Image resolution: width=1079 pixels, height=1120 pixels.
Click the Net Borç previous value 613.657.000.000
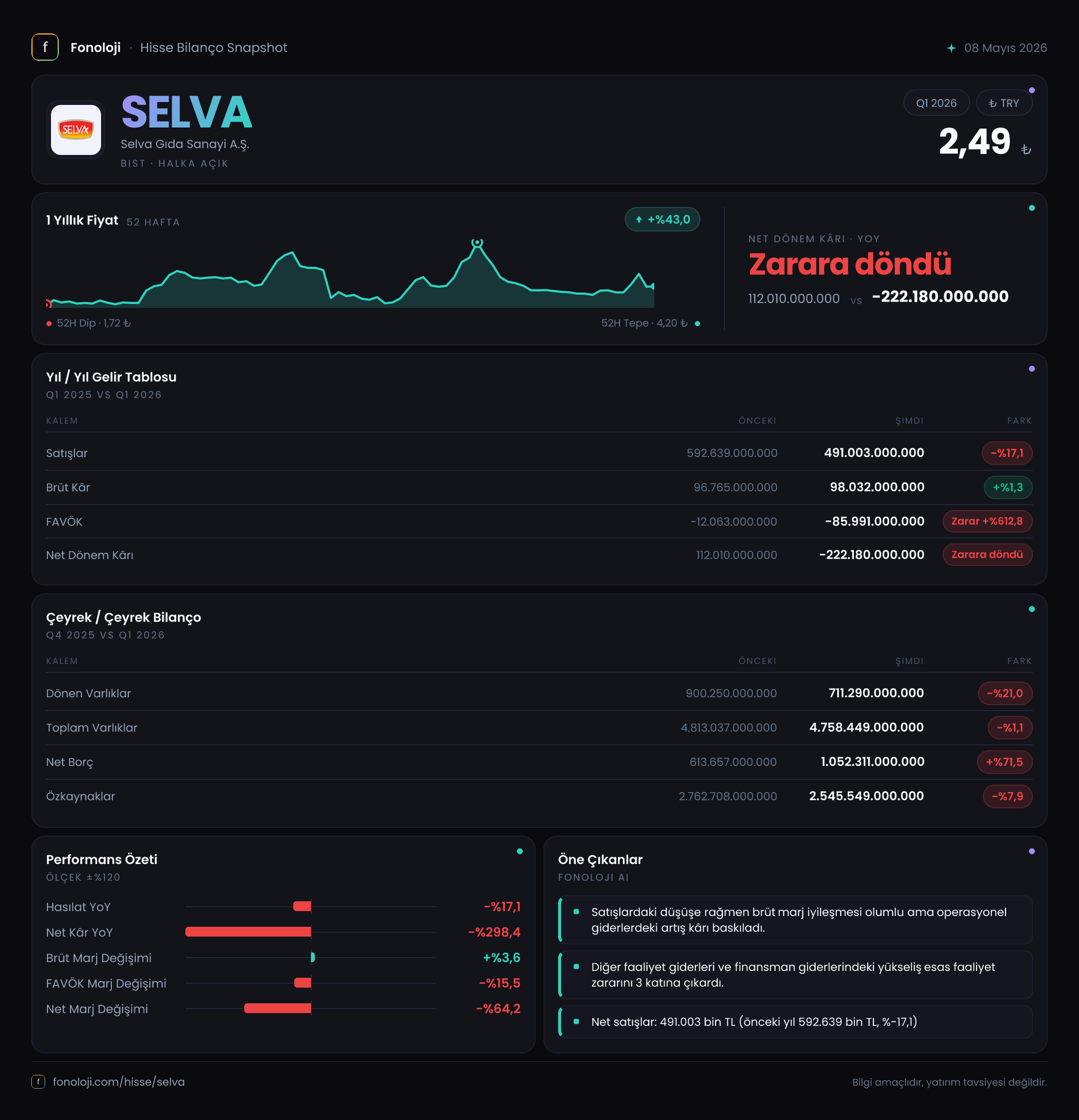pyautogui.click(x=733, y=762)
